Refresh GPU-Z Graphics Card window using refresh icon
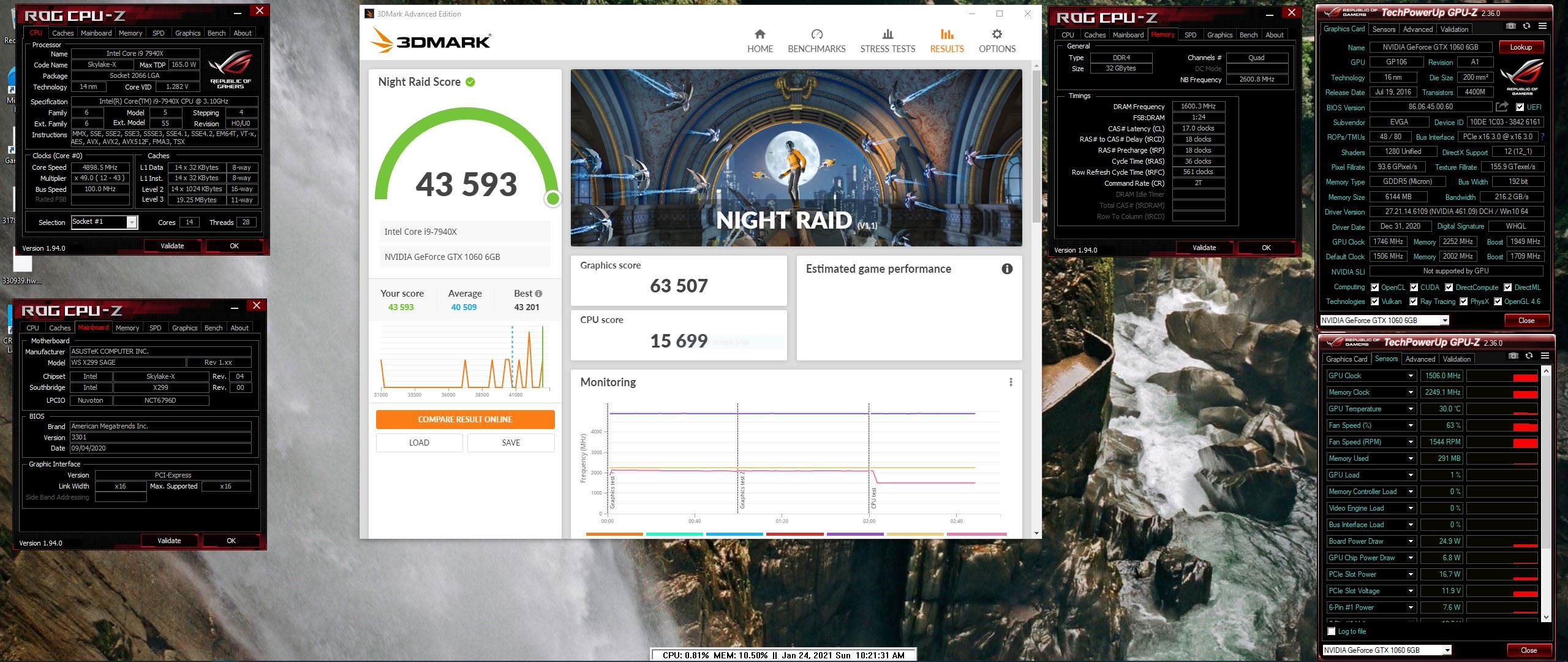 [x=1526, y=26]
